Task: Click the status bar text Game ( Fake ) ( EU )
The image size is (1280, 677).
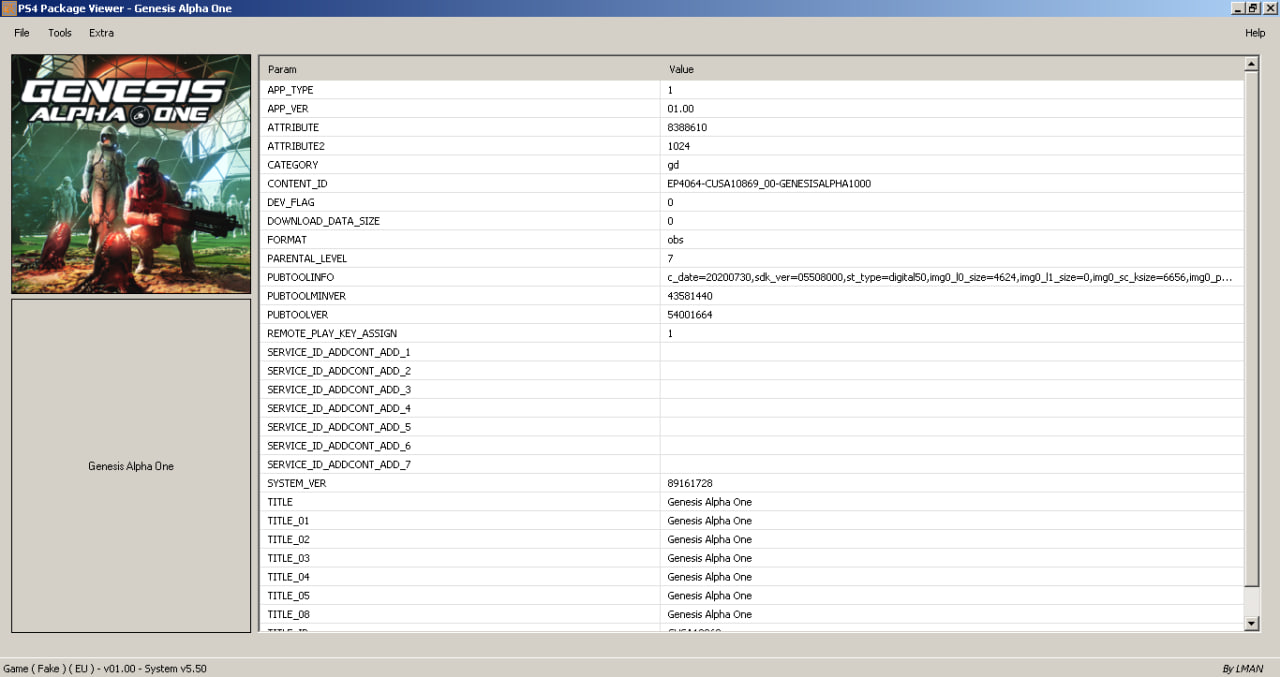Action: coord(50,668)
